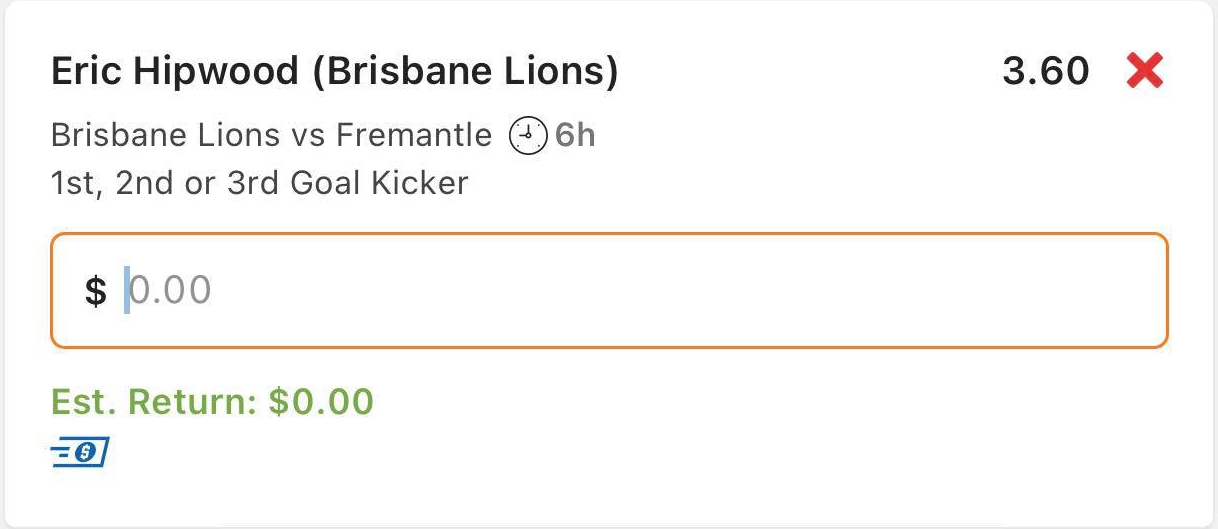Click the blinking text cursor in stake box
Image resolution: width=1218 pixels, height=529 pixels.
pos(127,291)
